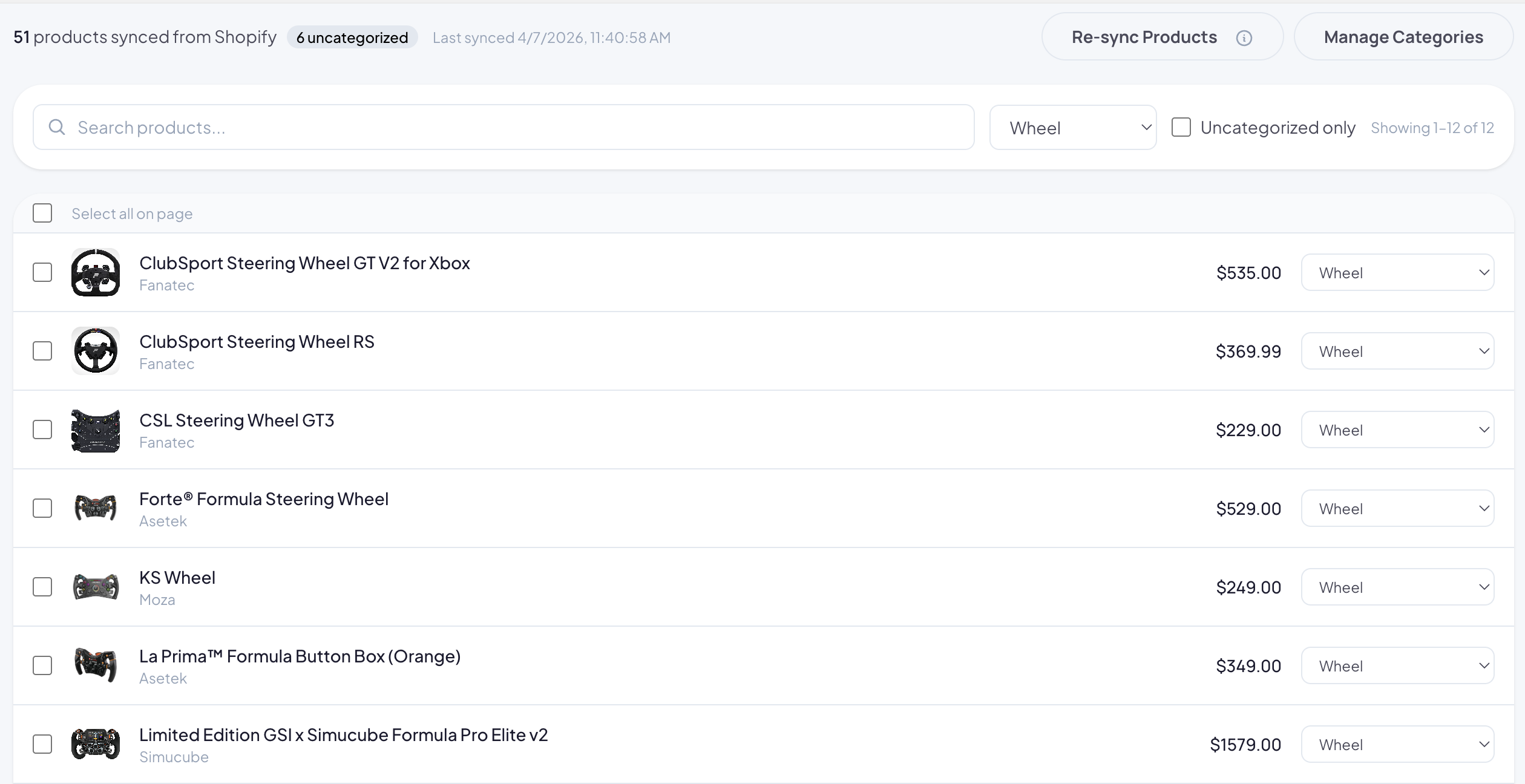The width and height of the screenshot is (1525, 784).
Task: Open ClubSport Steering Wheel GT V2 product thumbnail
Action: point(96,272)
